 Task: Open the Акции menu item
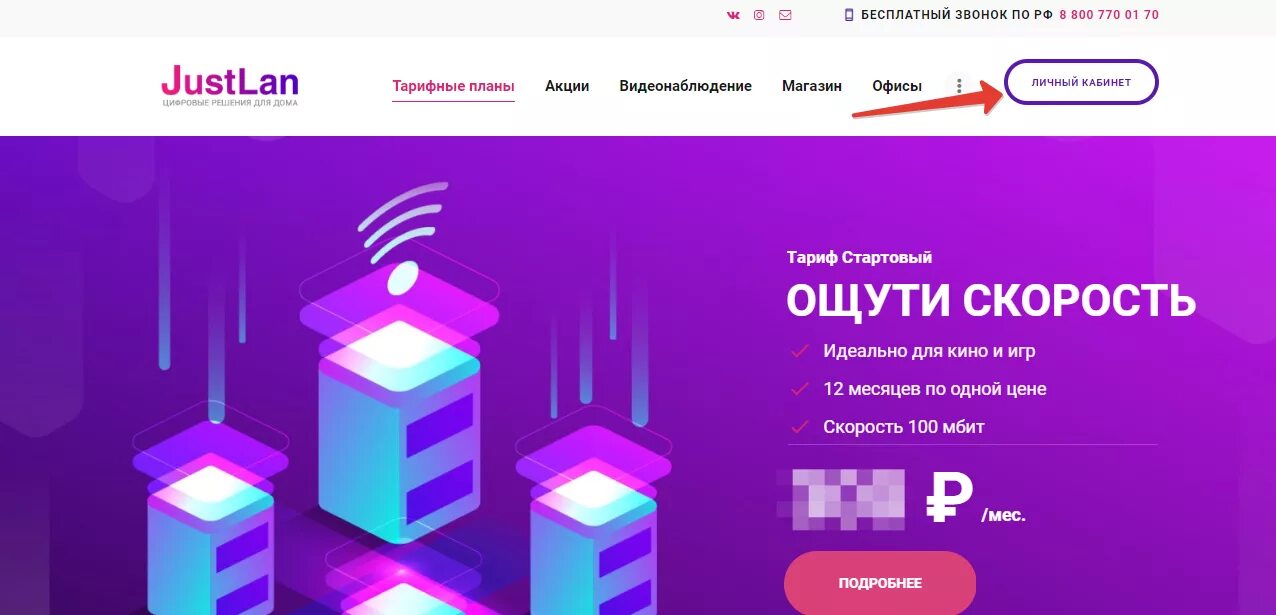(x=567, y=86)
